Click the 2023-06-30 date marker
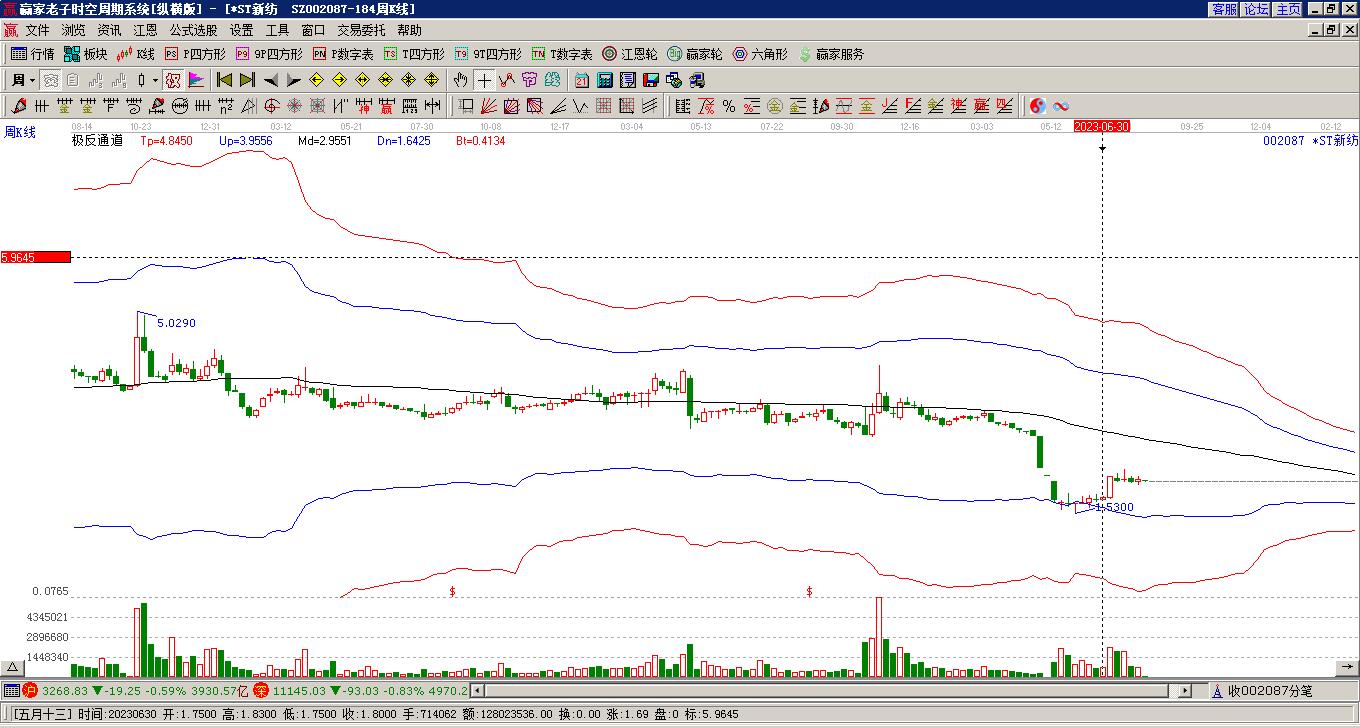 (1102, 126)
